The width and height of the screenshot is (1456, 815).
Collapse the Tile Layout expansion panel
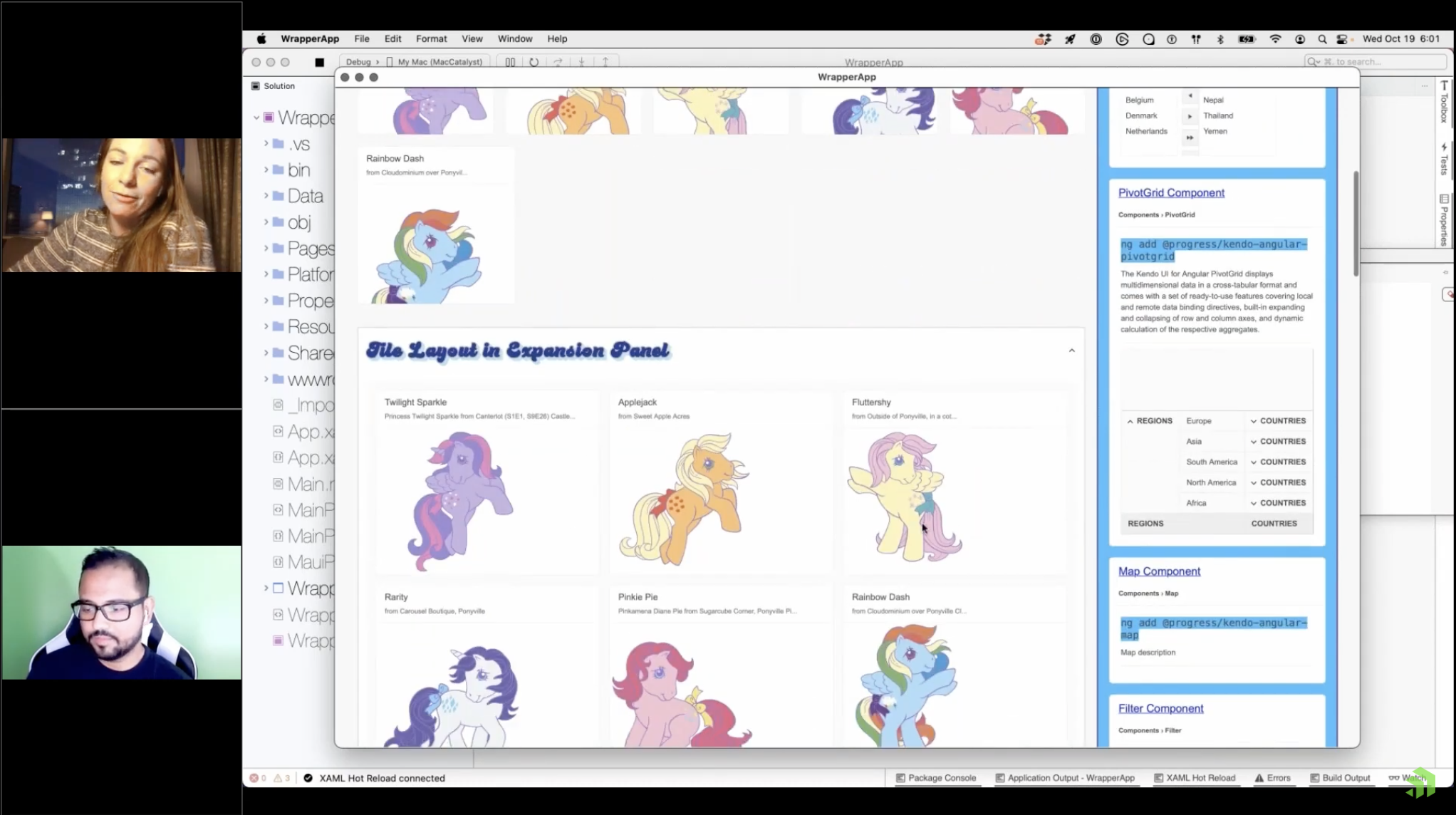[1071, 351]
